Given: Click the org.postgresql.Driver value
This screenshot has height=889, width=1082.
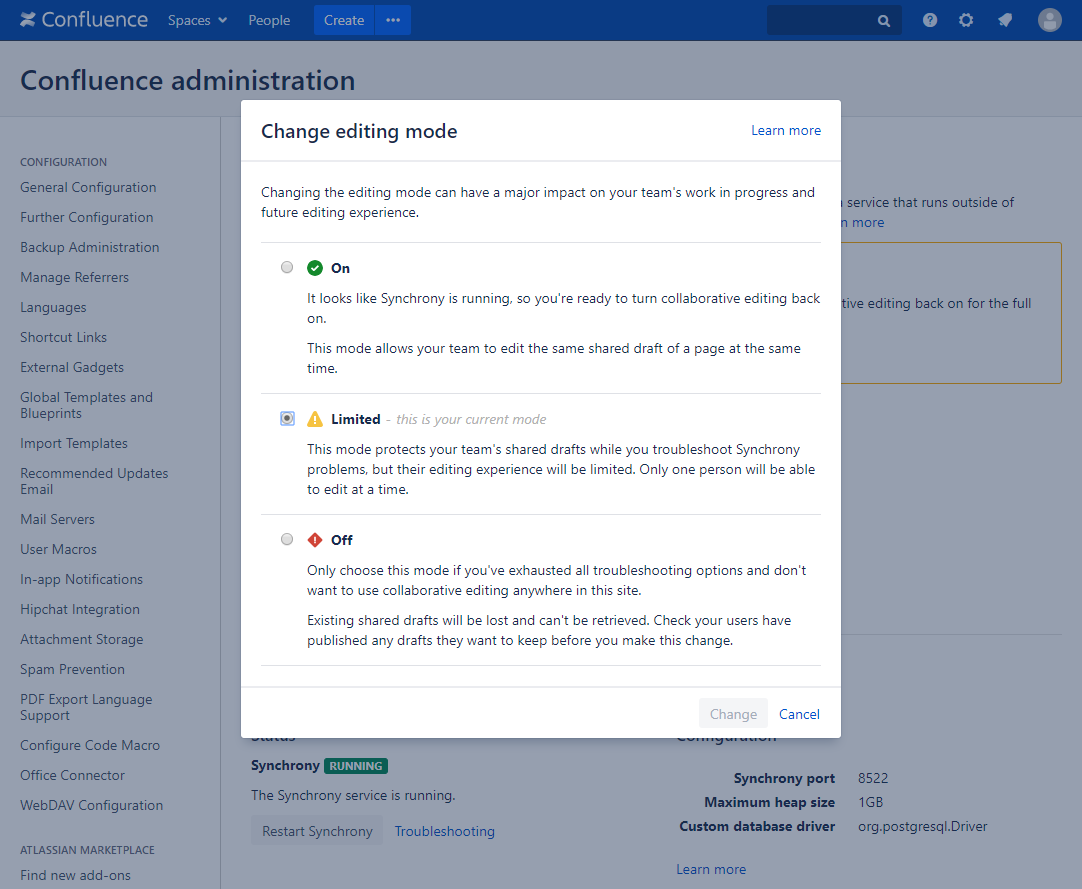Looking at the screenshot, I should (923, 826).
